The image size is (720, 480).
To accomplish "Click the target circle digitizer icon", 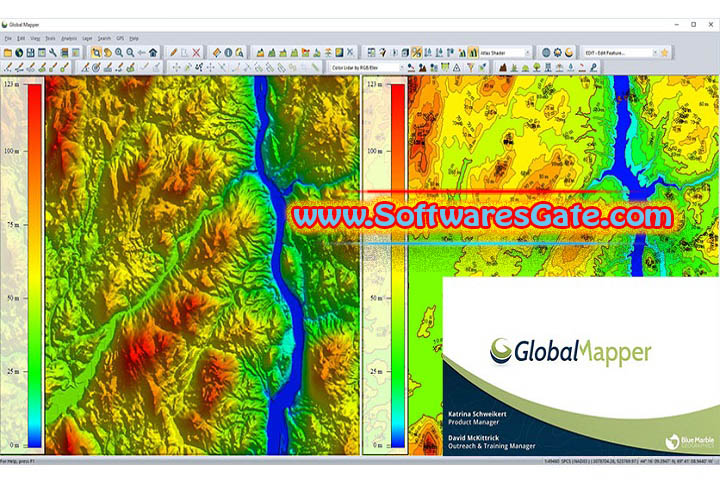I will [x=96, y=68].
